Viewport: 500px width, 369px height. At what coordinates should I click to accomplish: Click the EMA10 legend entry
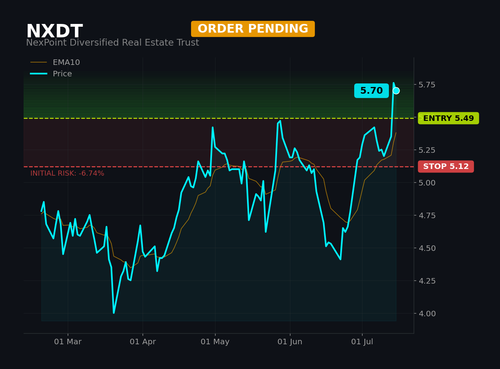55,62
